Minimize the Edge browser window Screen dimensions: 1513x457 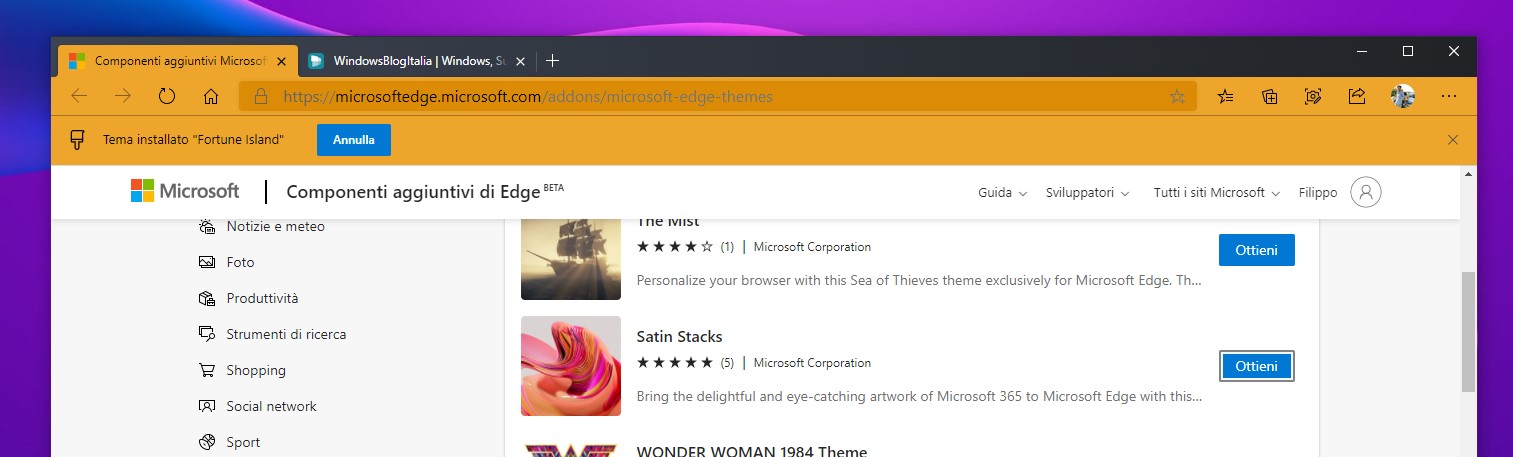pyautogui.click(x=1361, y=50)
